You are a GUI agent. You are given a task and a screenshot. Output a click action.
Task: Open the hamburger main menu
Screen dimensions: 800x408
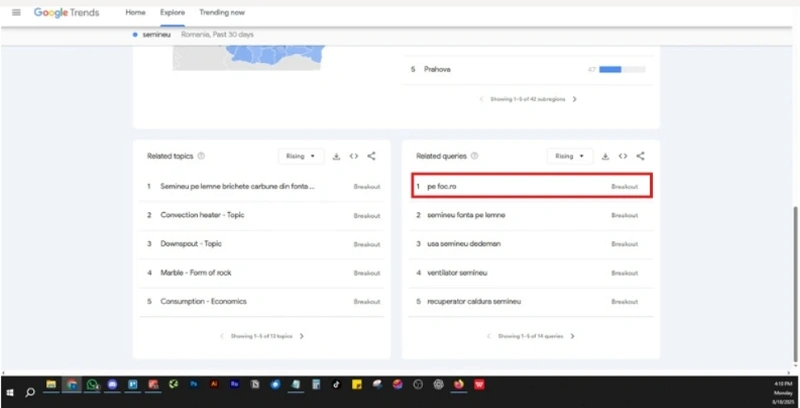point(16,12)
